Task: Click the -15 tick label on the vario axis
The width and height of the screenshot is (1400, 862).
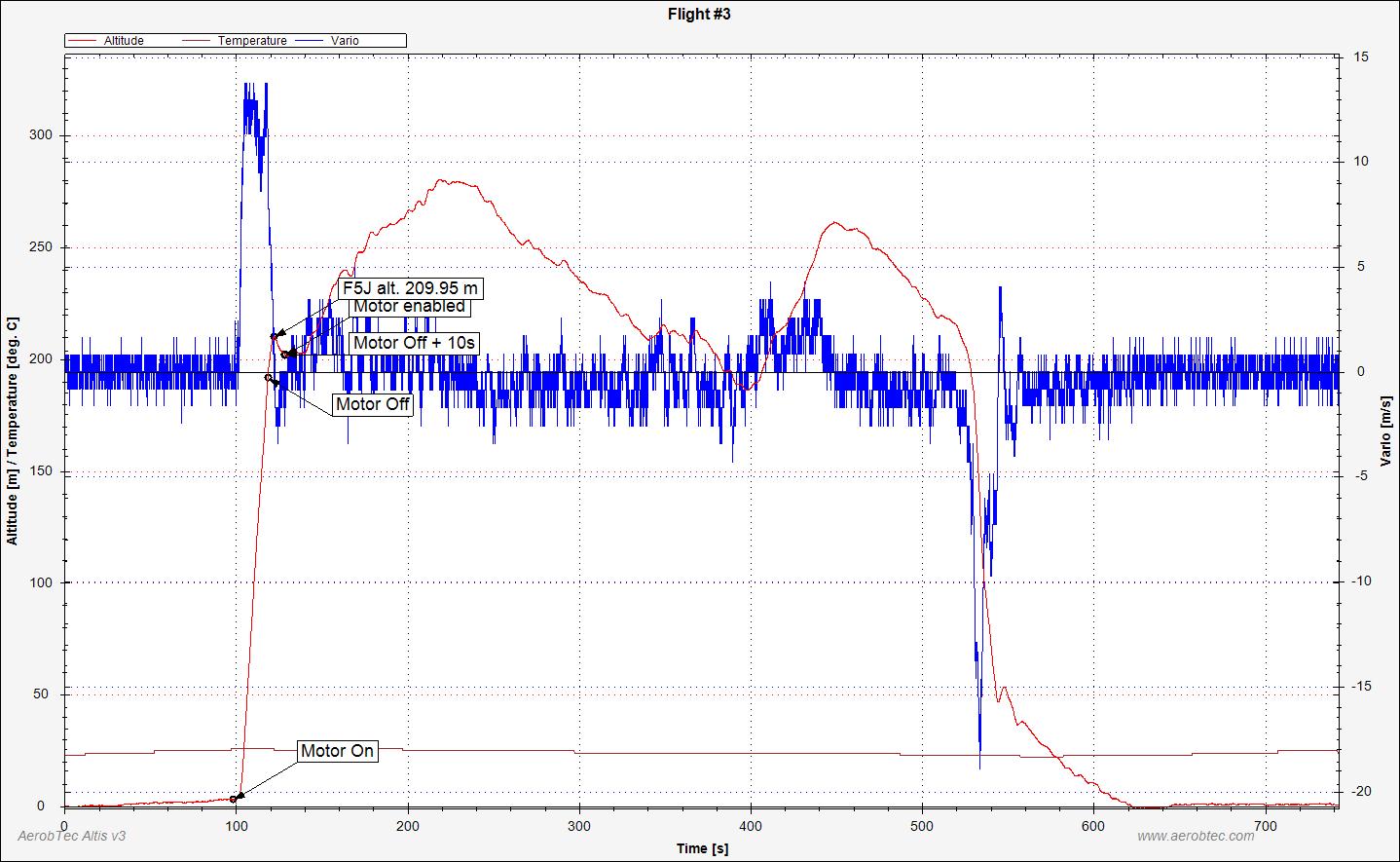Action: coord(1360,687)
